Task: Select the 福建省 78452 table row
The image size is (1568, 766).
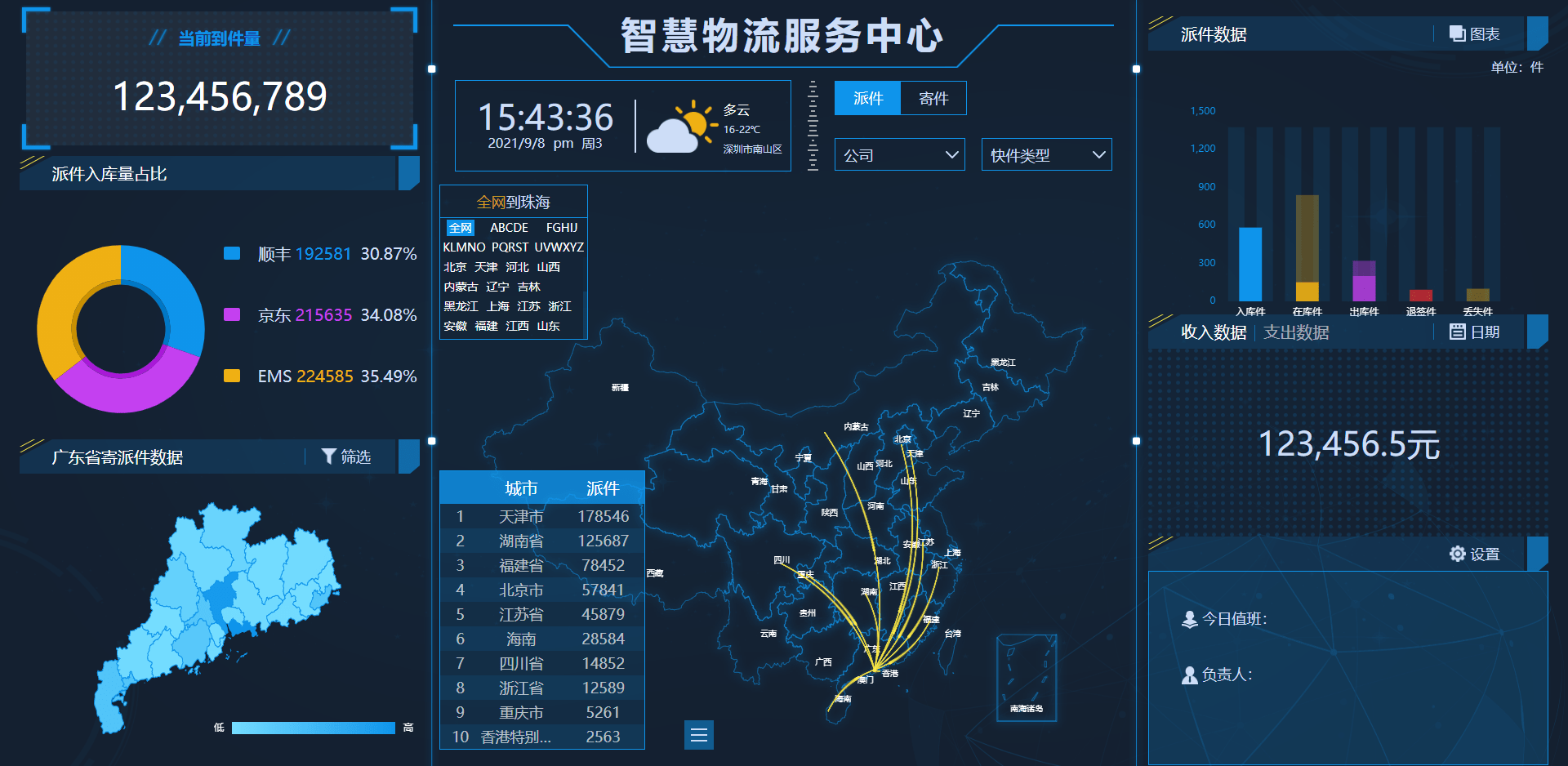Action: click(542, 566)
